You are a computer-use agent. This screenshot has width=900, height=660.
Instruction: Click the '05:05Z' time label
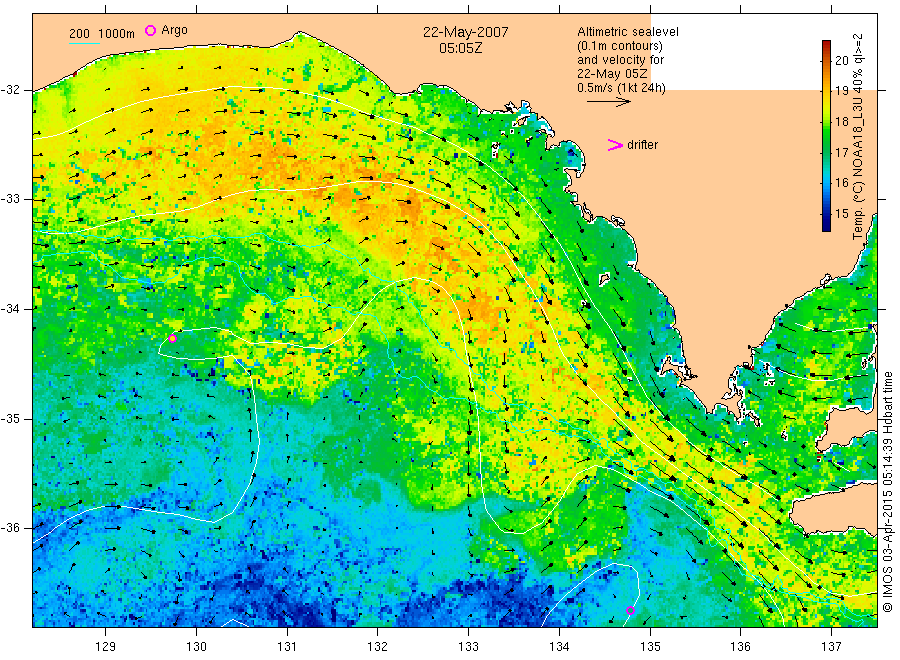click(460, 48)
